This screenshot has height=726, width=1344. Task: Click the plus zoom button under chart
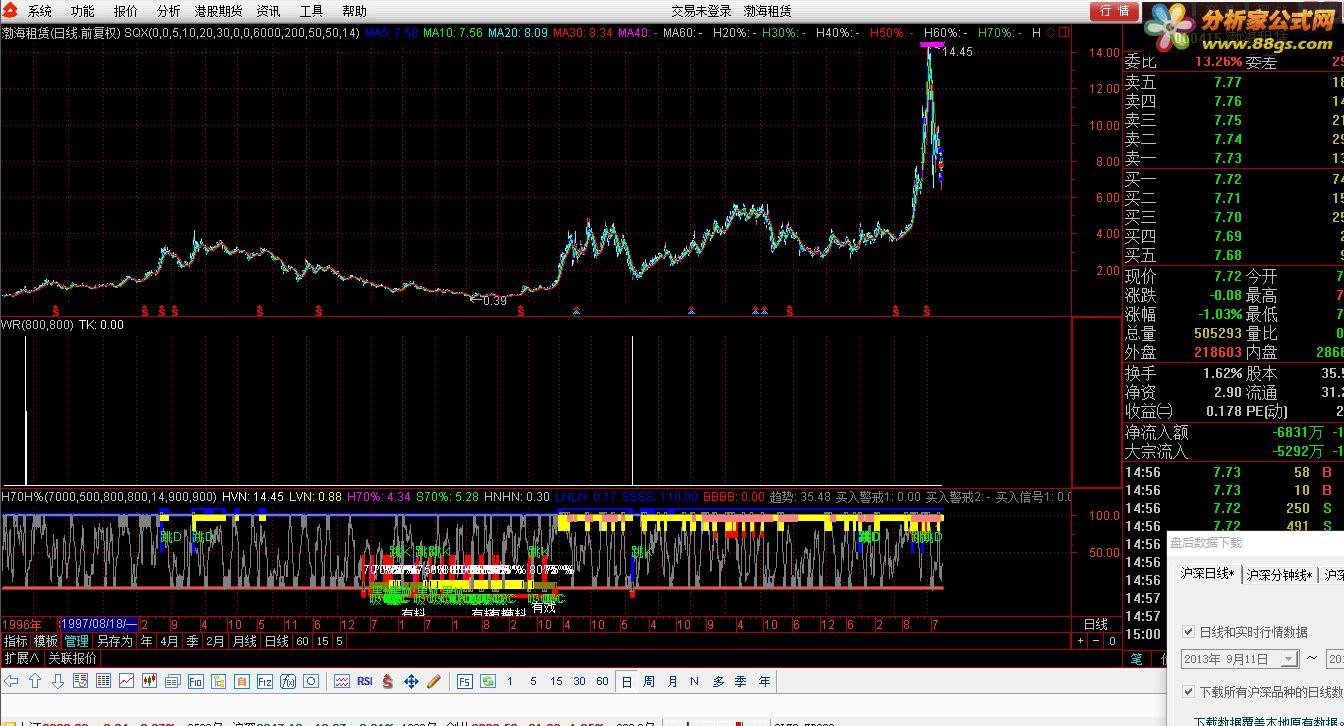tap(1080, 641)
